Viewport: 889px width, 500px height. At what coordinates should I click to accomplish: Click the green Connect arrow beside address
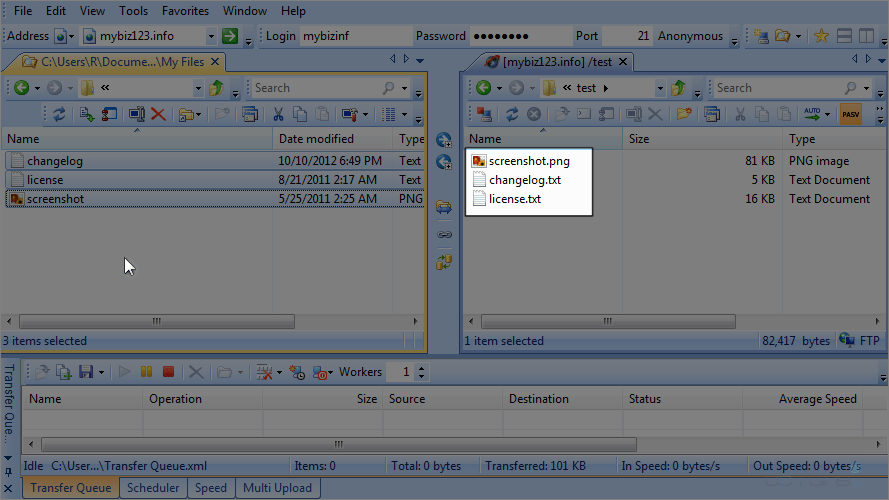tap(230, 36)
